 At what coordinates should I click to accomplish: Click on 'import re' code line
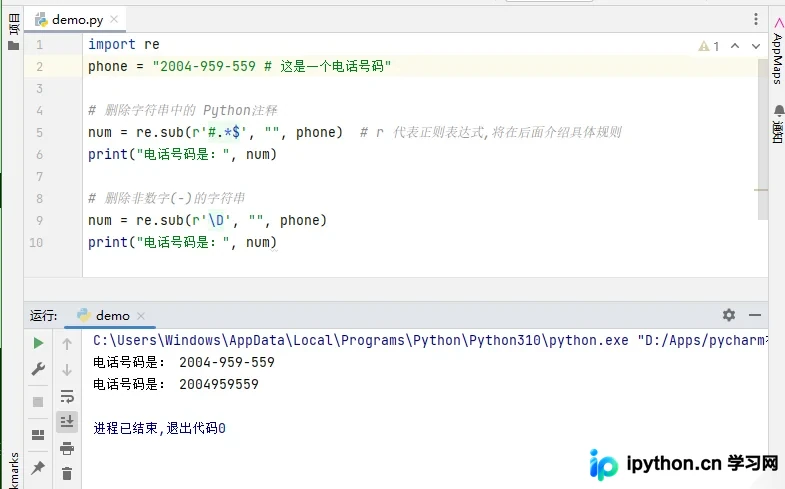point(124,45)
